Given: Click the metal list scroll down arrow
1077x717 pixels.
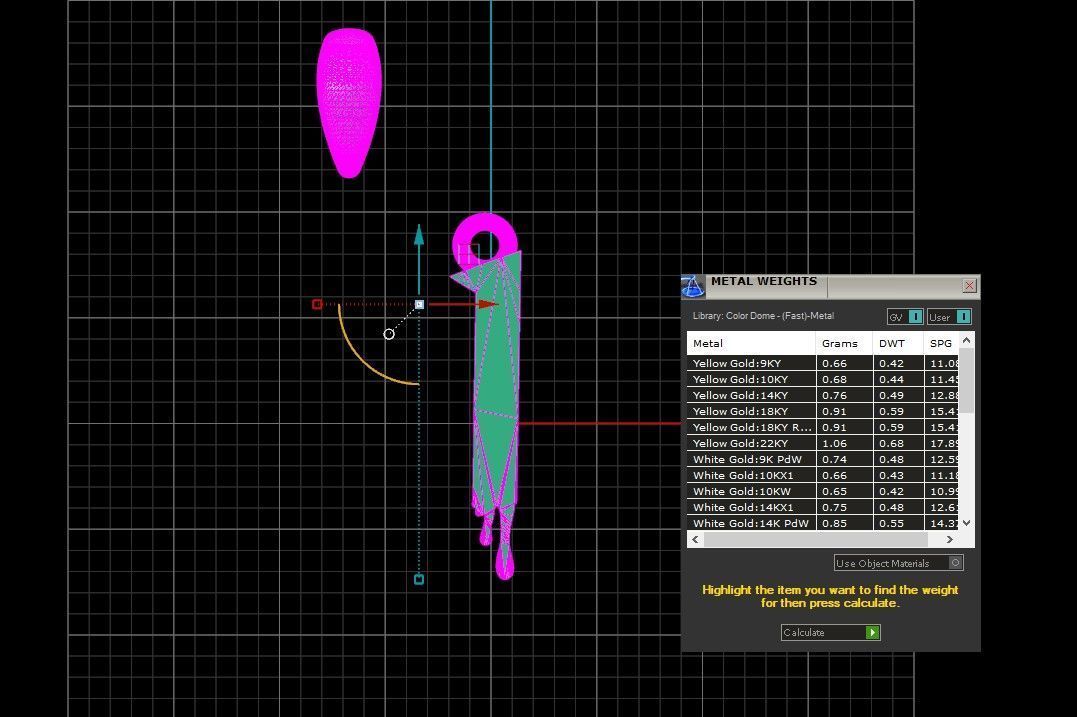Looking at the screenshot, I should 966,523.
